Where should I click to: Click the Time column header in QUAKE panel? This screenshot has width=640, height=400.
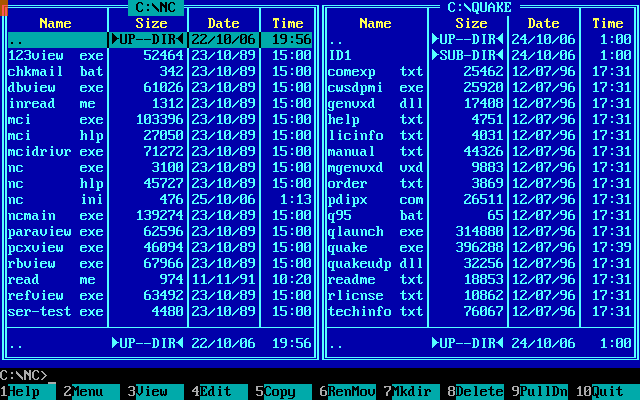point(608,23)
